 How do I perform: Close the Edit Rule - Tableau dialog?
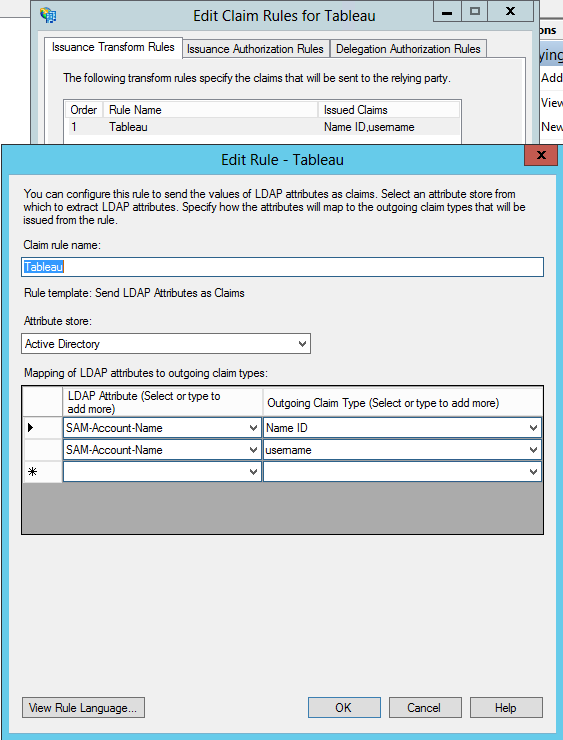(x=541, y=155)
